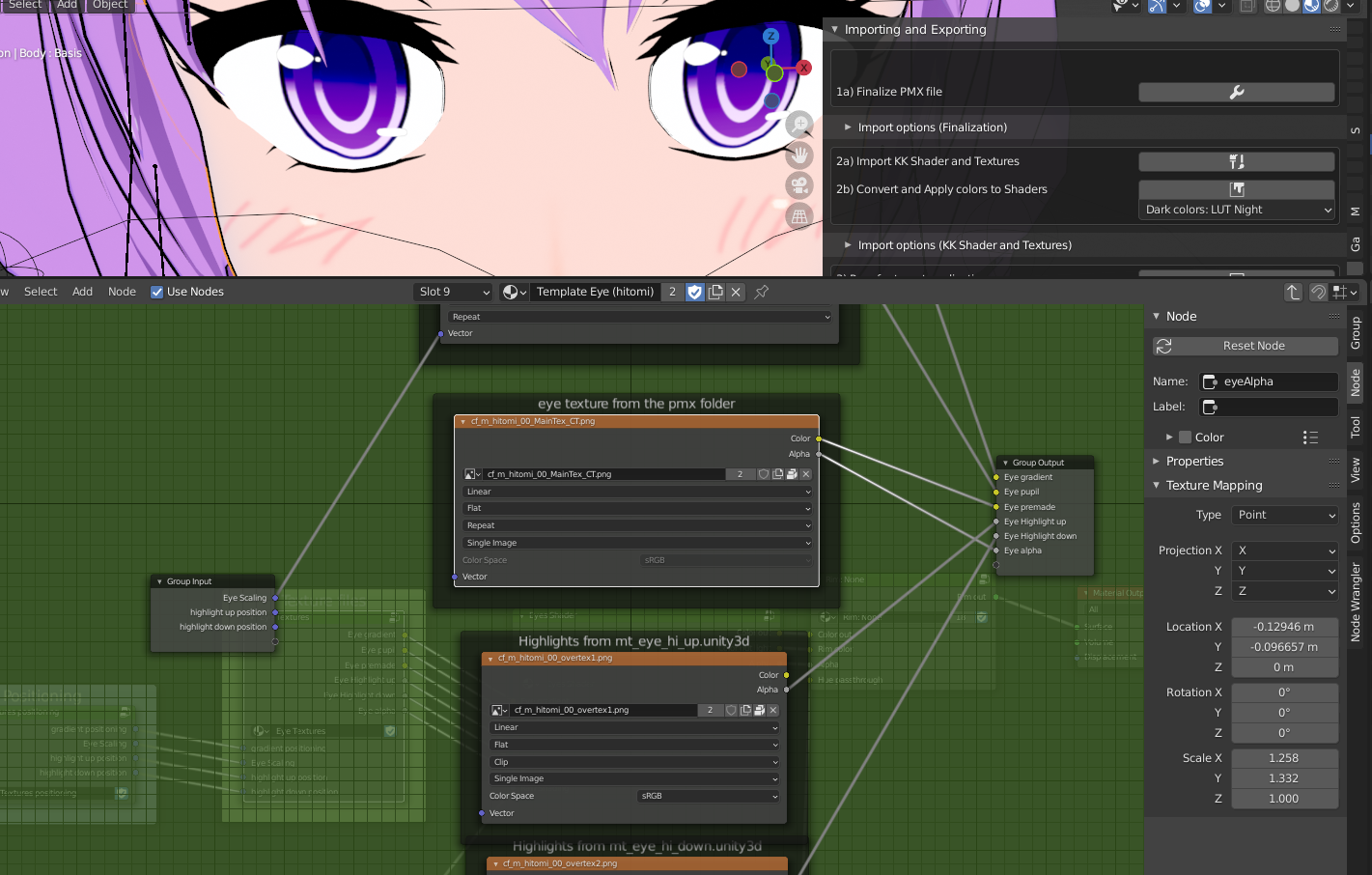Click the Convert and Apply colors button
The image size is (1372, 875).
(x=1236, y=189)
